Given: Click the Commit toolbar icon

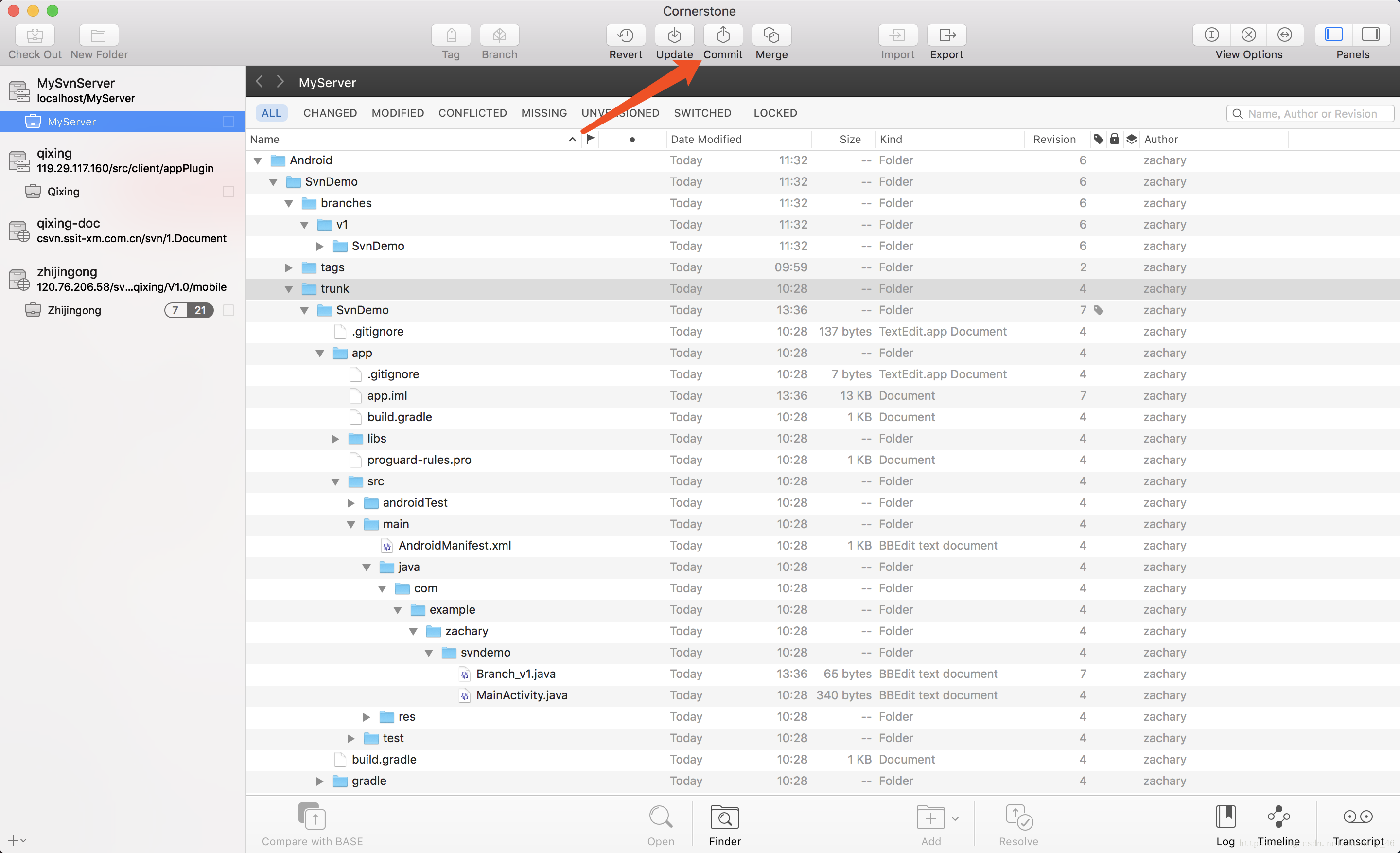Looking at the screenshot, I should pos(723,35).
